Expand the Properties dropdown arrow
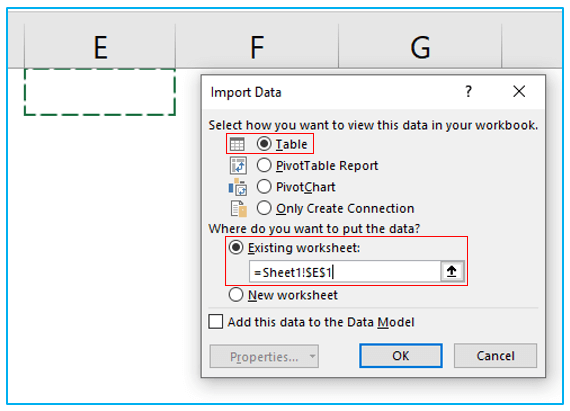The height and width of the screenshot is (411, 570). (313, 356)
